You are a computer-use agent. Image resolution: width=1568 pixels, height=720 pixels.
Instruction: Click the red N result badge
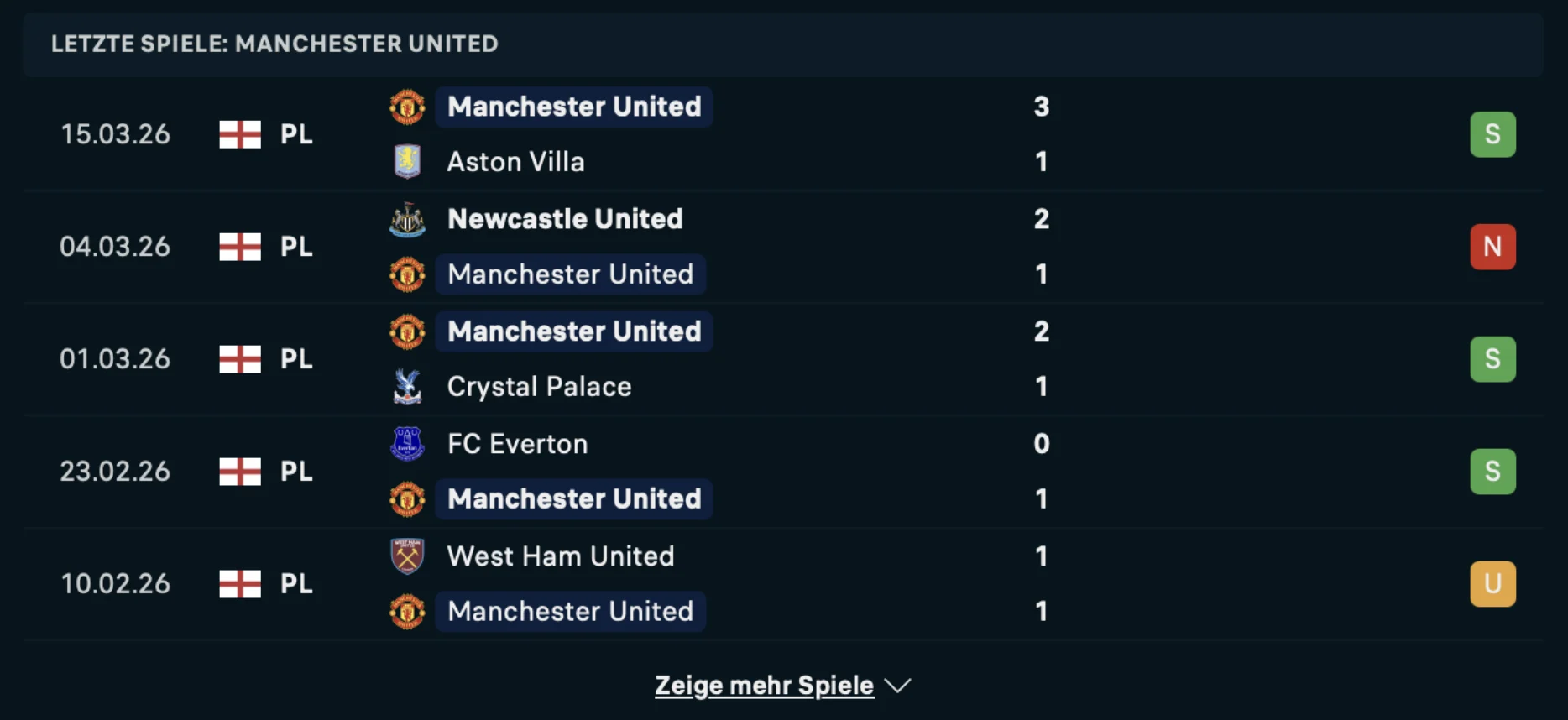[x=1492, y=247]
